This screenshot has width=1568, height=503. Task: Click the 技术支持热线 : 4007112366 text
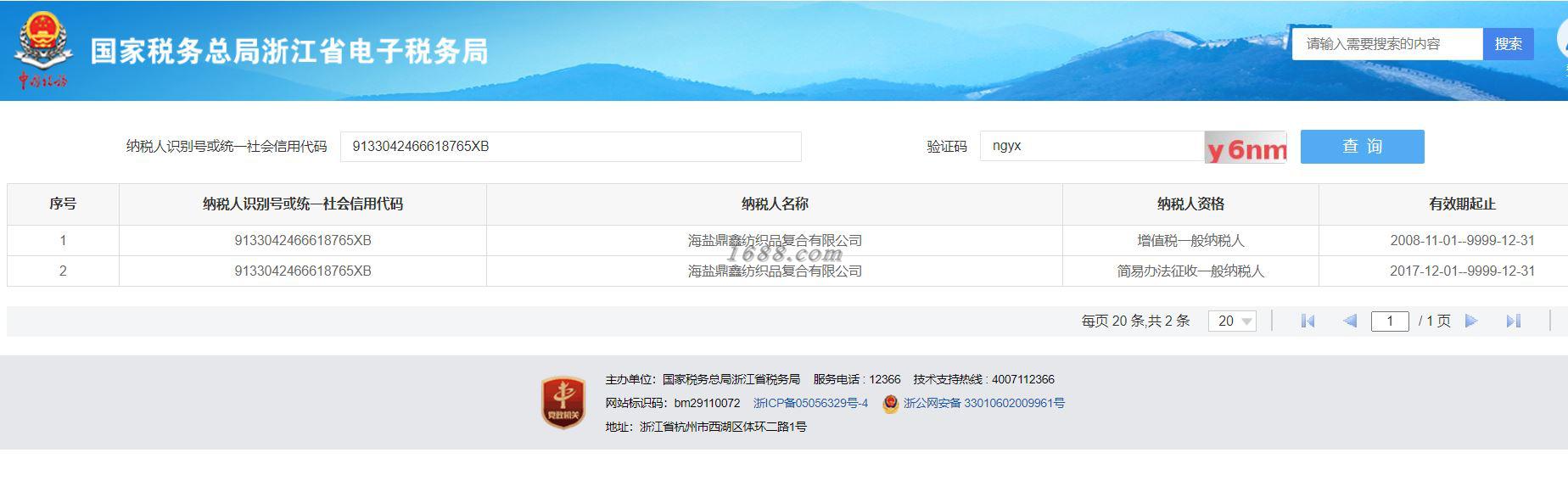[x=983, y=379]
